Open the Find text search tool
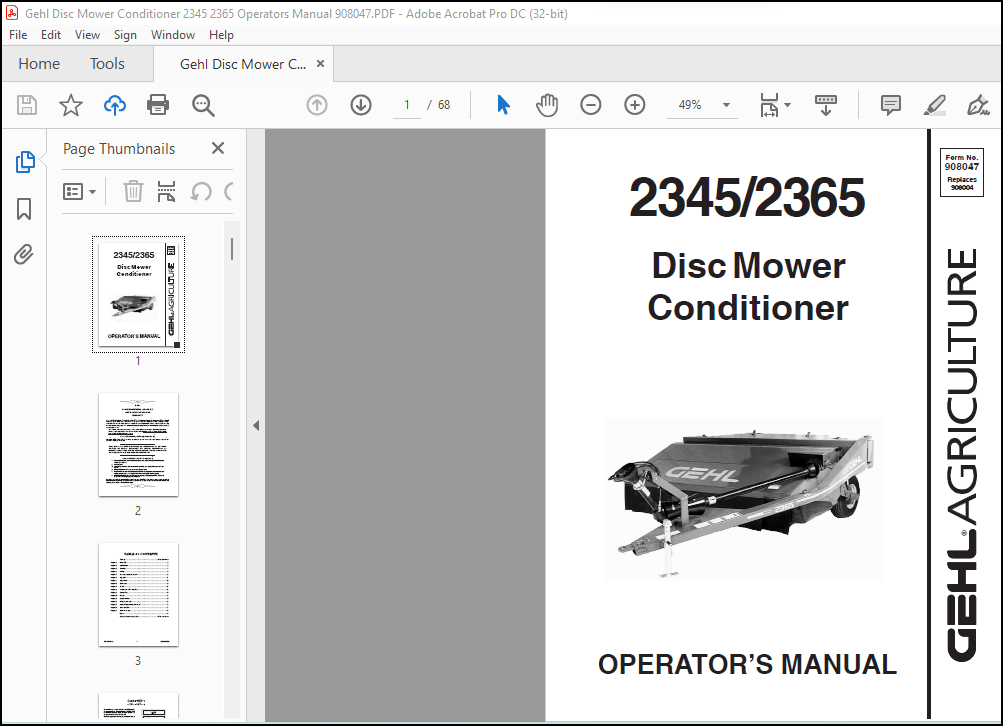1003x726 pixels. 203,105
